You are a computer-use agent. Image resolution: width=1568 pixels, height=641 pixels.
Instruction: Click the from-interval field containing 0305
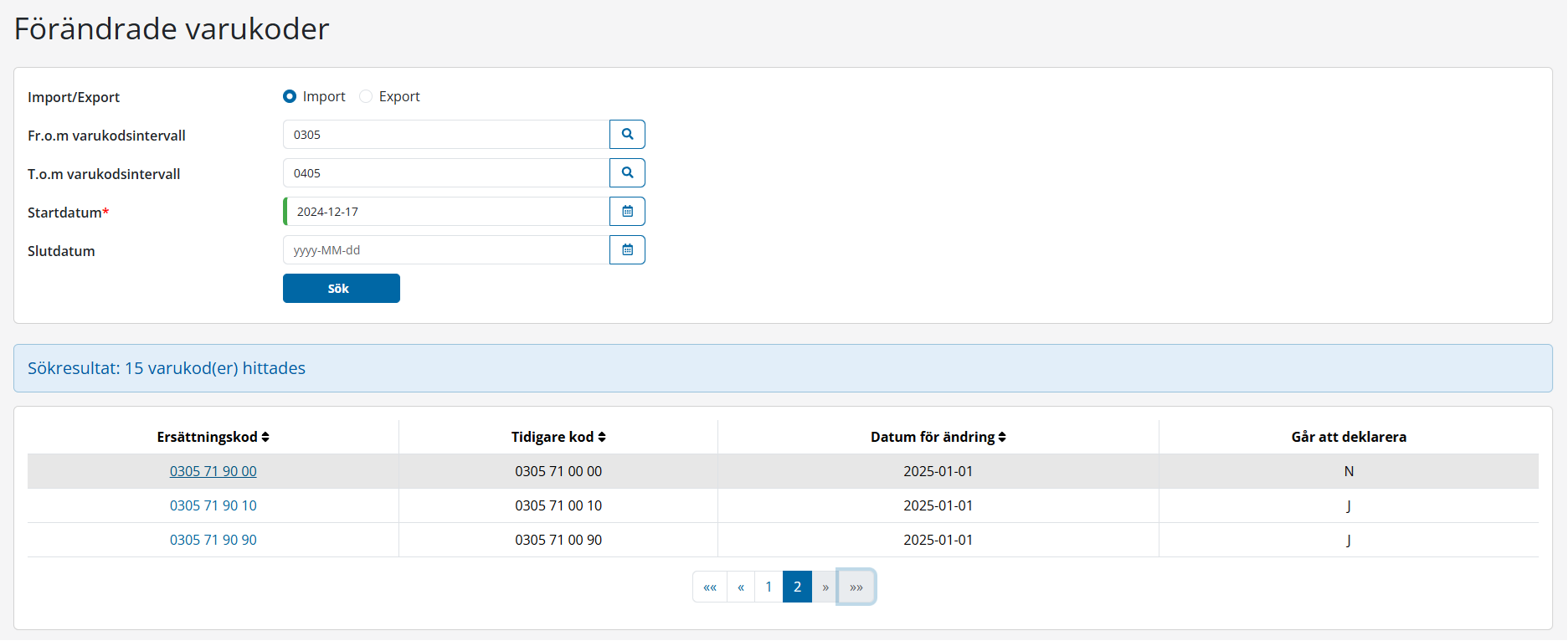click(x=446, y=135)
